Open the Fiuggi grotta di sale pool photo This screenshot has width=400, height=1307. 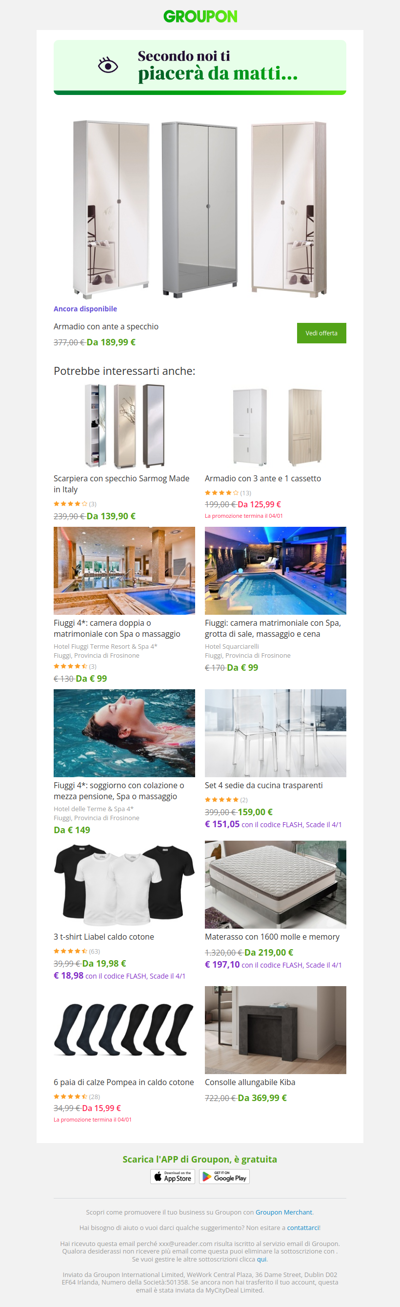(275, 571)
